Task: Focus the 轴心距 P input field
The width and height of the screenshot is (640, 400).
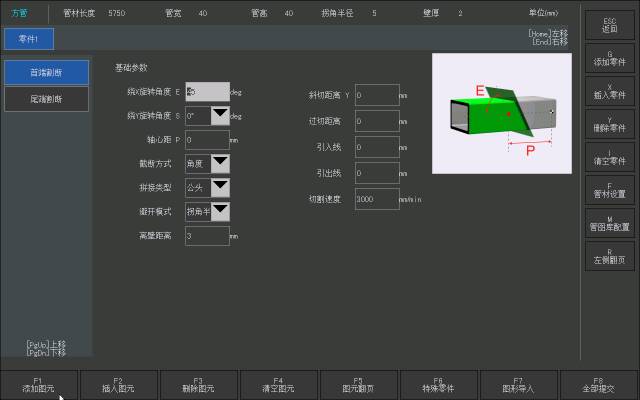Action: pyautogui.click(x=207, y=140)
